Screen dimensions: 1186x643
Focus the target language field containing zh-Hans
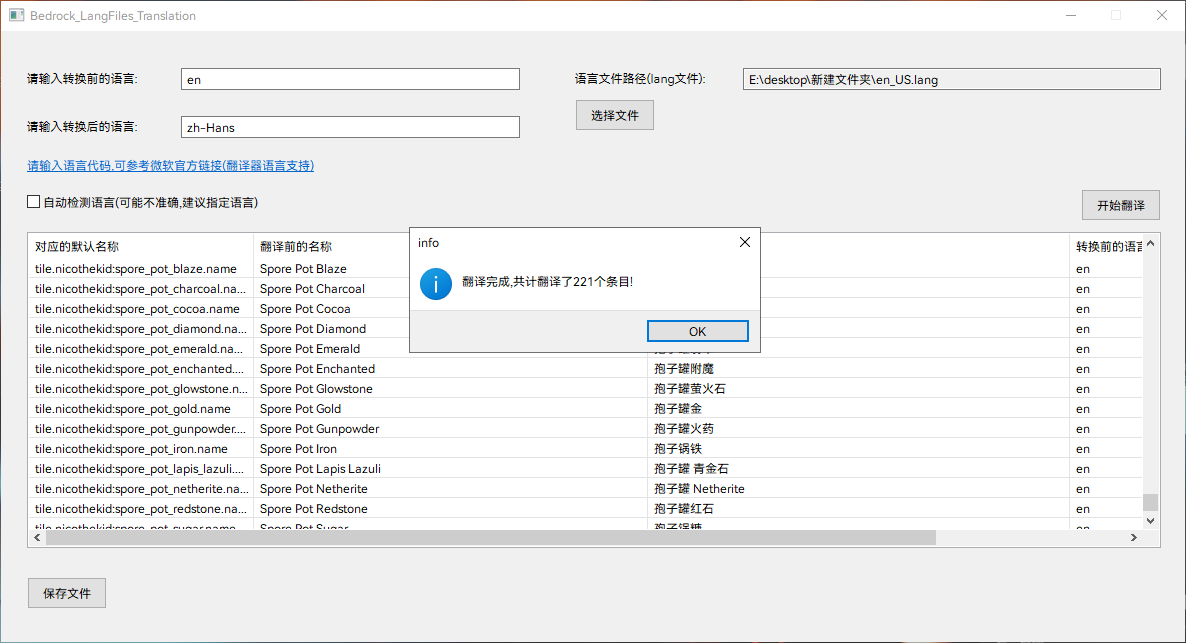pyautogui.click(x=350, y=127)
